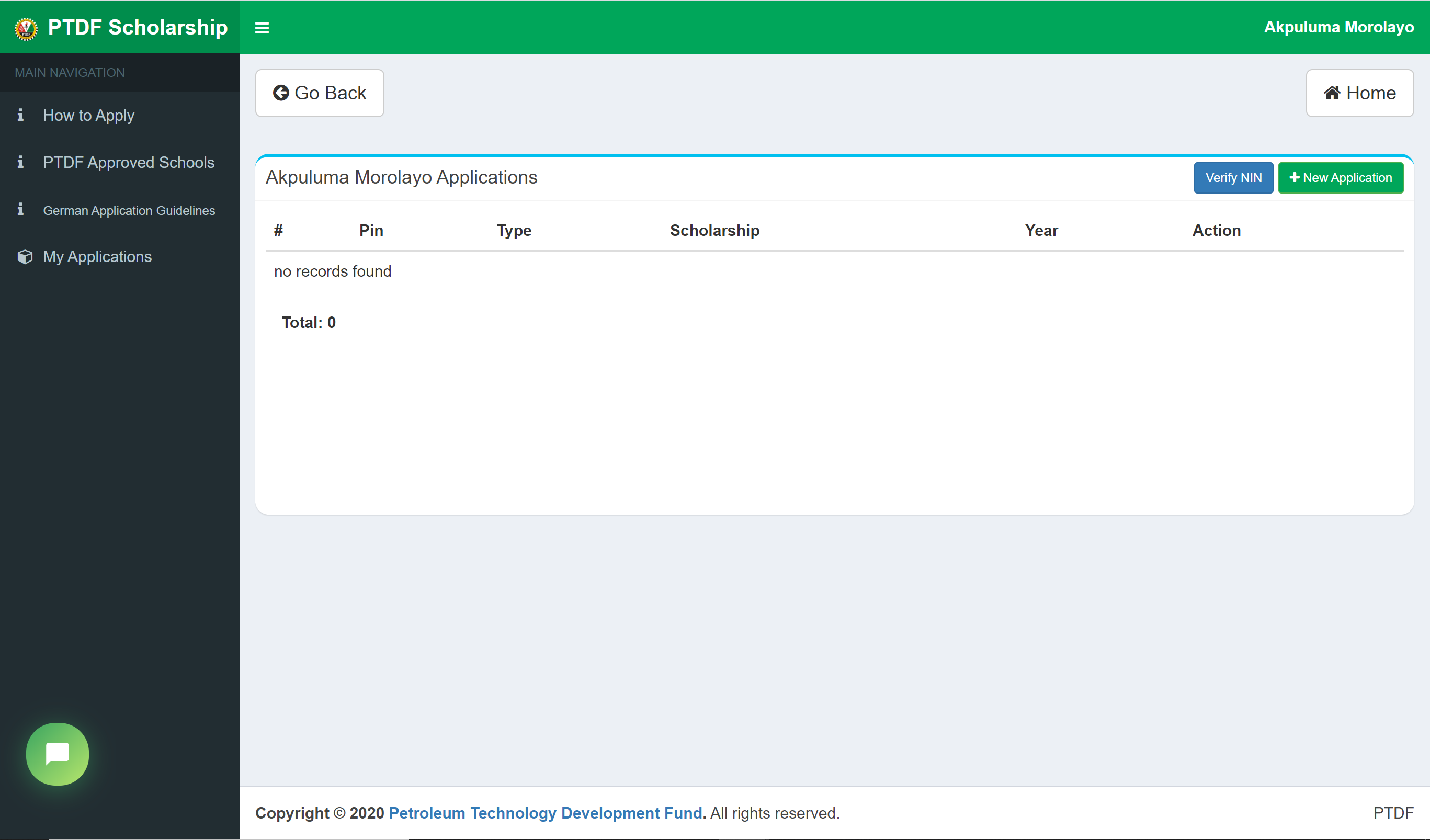Select the How to Apply menu item
The image size is (1430, 840).
pos(88,115)
